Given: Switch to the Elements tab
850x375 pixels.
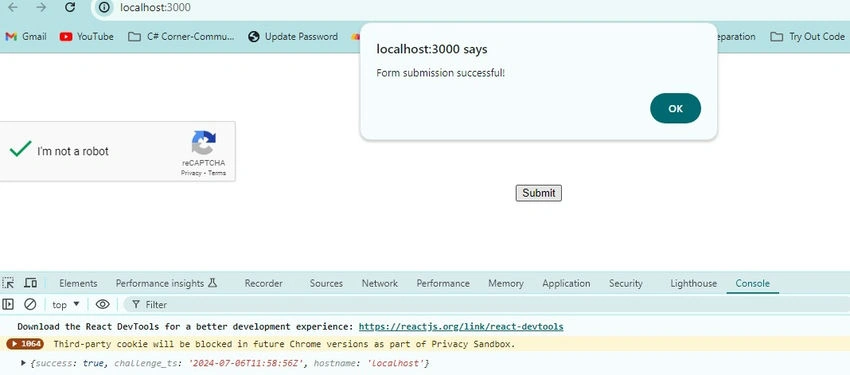Looking at the screenshot, I should [x=78, y=283].
